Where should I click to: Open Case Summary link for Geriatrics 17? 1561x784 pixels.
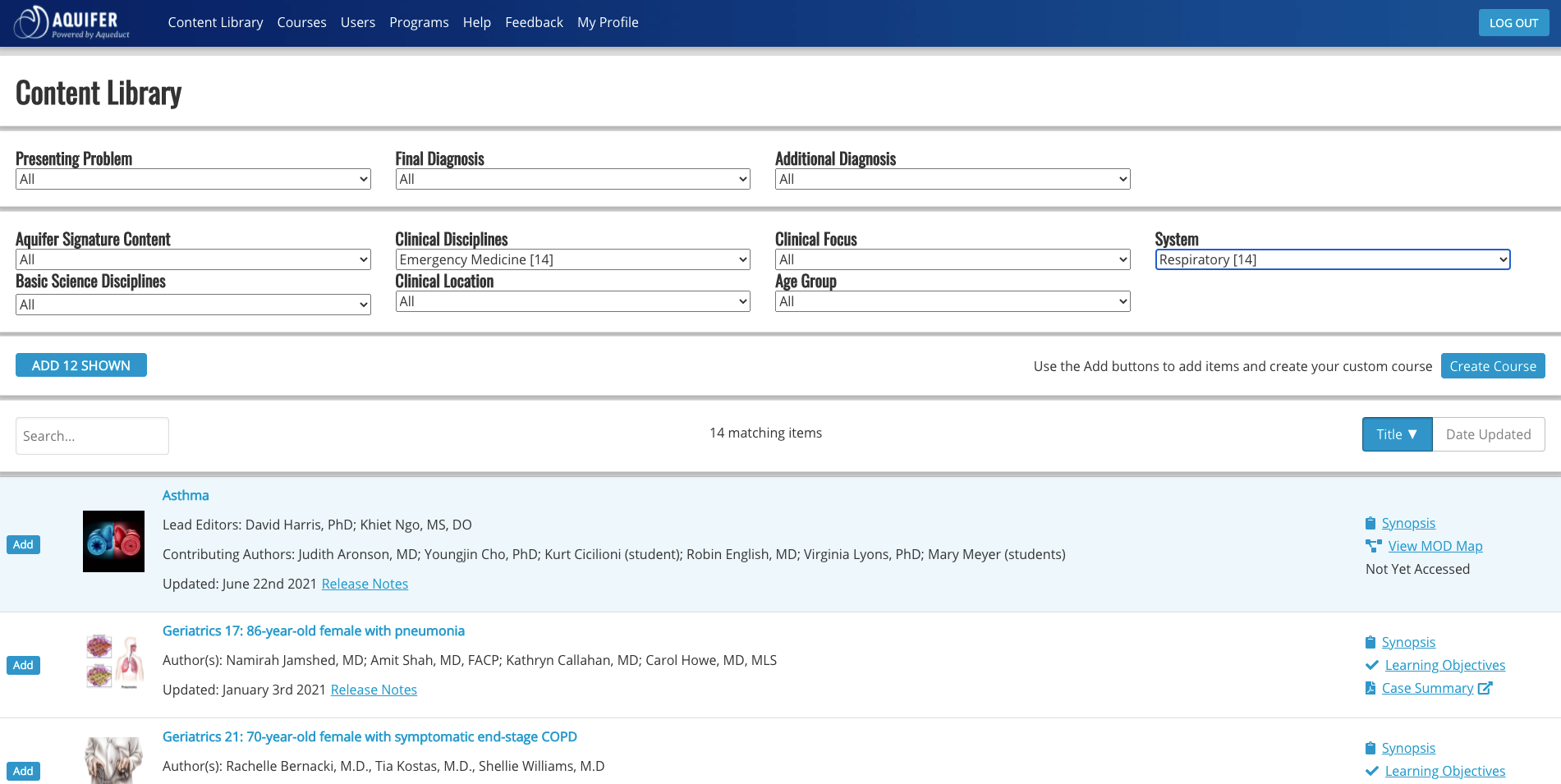[x=1427, y=688]
